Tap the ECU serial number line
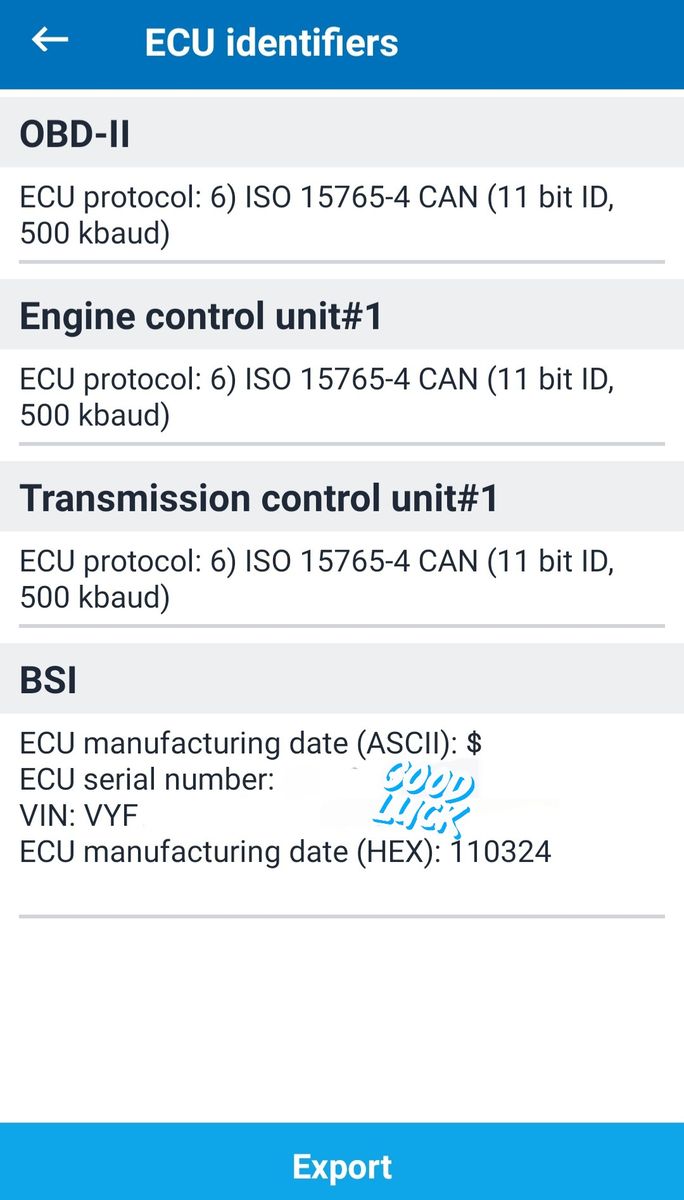Screen dimensions: 684x1200 click(147, 780)
